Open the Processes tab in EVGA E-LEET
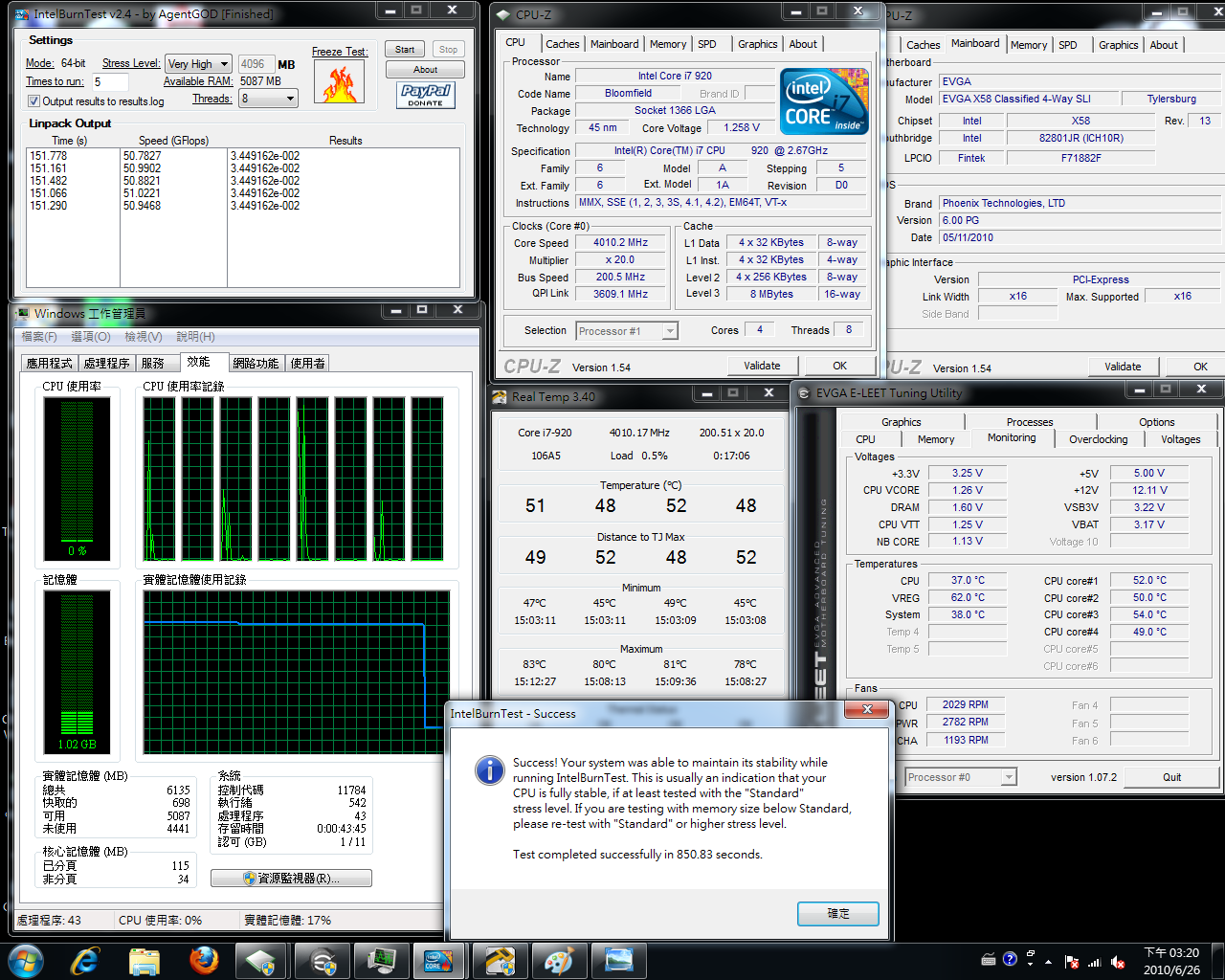 pyautogui.click(x=1030, y=422)
